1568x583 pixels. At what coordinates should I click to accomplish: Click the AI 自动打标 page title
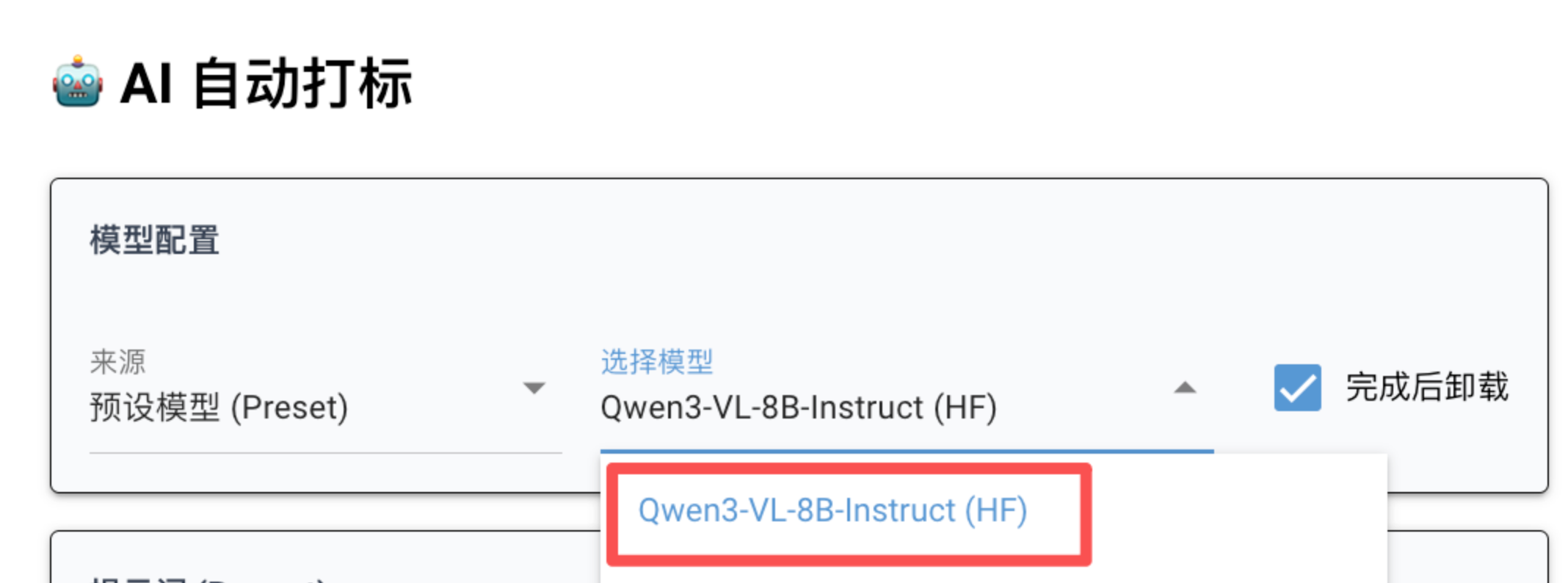click(266, 84)
